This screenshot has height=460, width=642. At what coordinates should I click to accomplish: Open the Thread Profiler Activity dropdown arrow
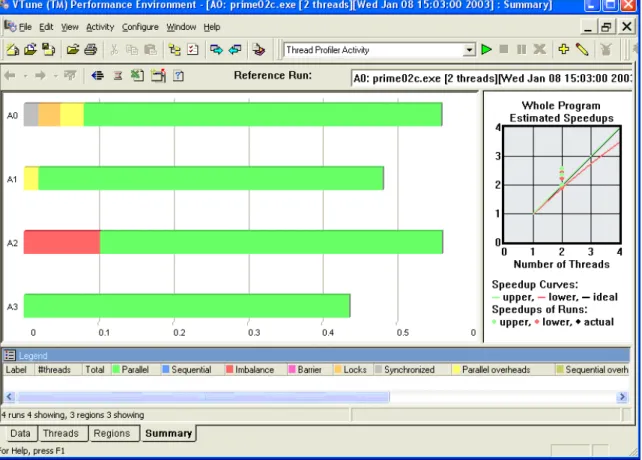pos(469,50)
